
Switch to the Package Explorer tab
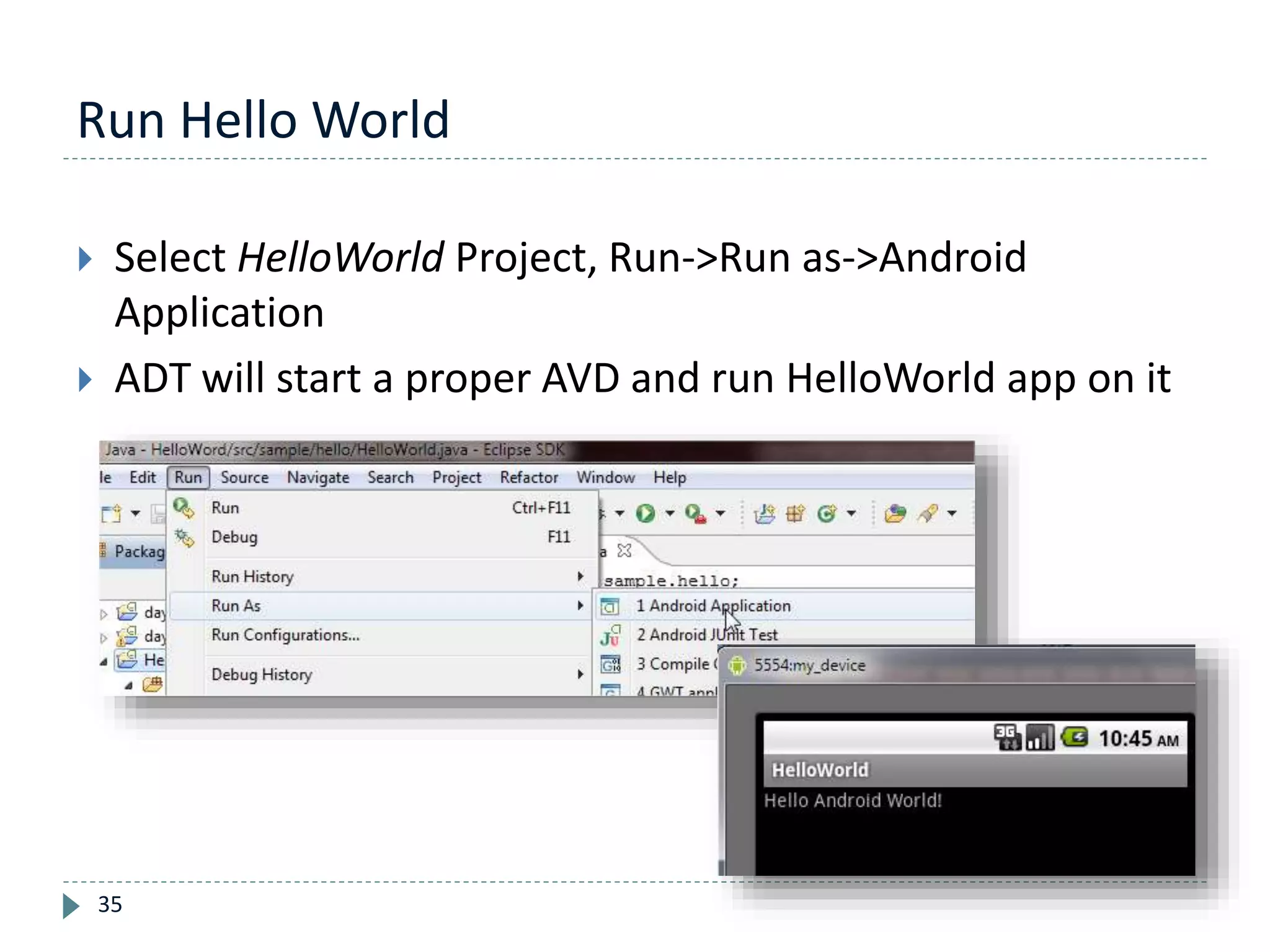[133, 551]
